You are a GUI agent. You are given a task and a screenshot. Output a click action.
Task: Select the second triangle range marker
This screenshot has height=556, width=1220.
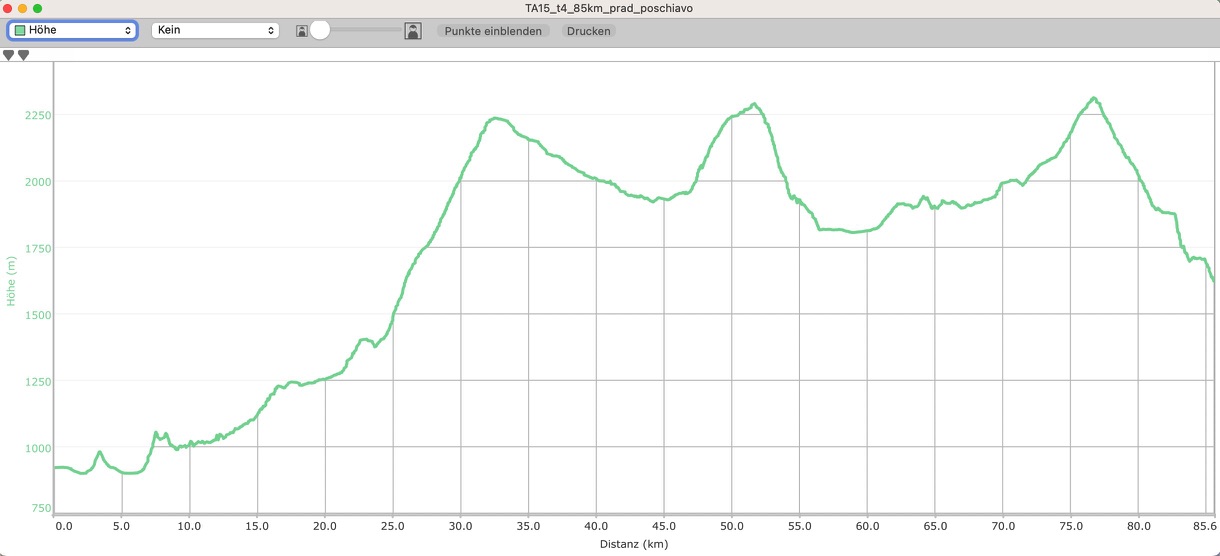coord(23,55)
